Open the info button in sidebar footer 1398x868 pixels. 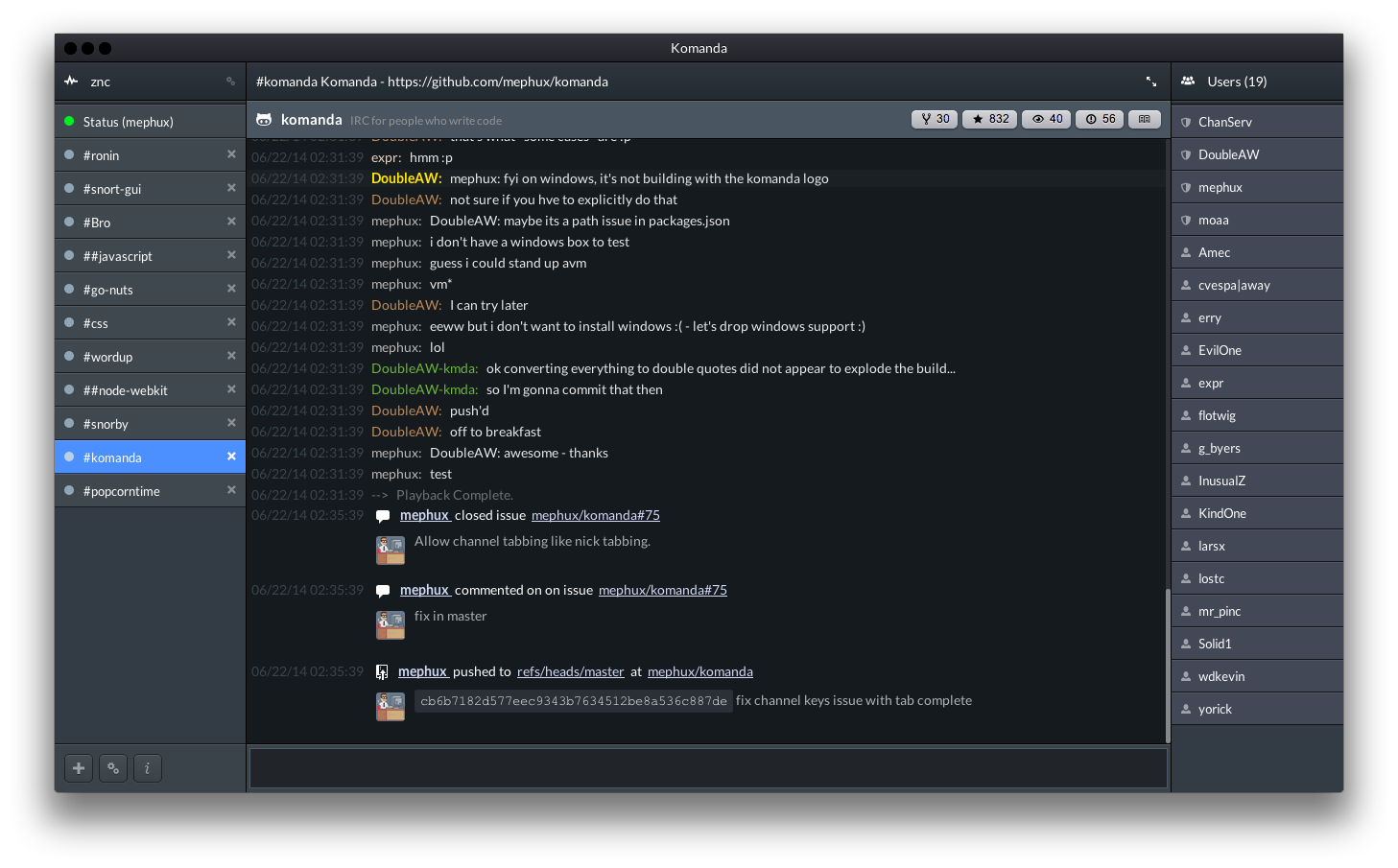[147, 768]
